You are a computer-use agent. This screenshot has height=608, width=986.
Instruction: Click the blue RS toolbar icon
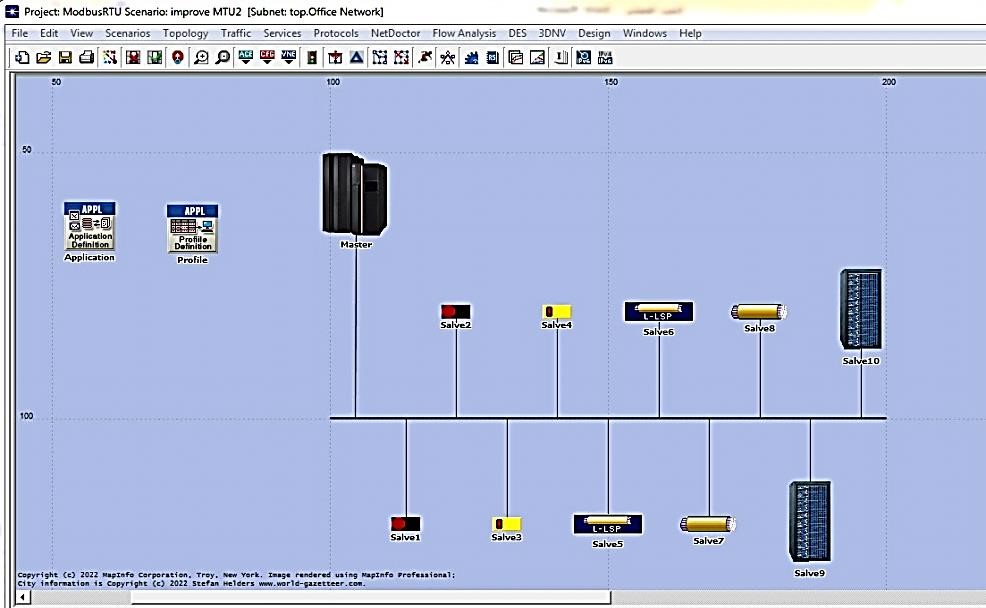492,57
